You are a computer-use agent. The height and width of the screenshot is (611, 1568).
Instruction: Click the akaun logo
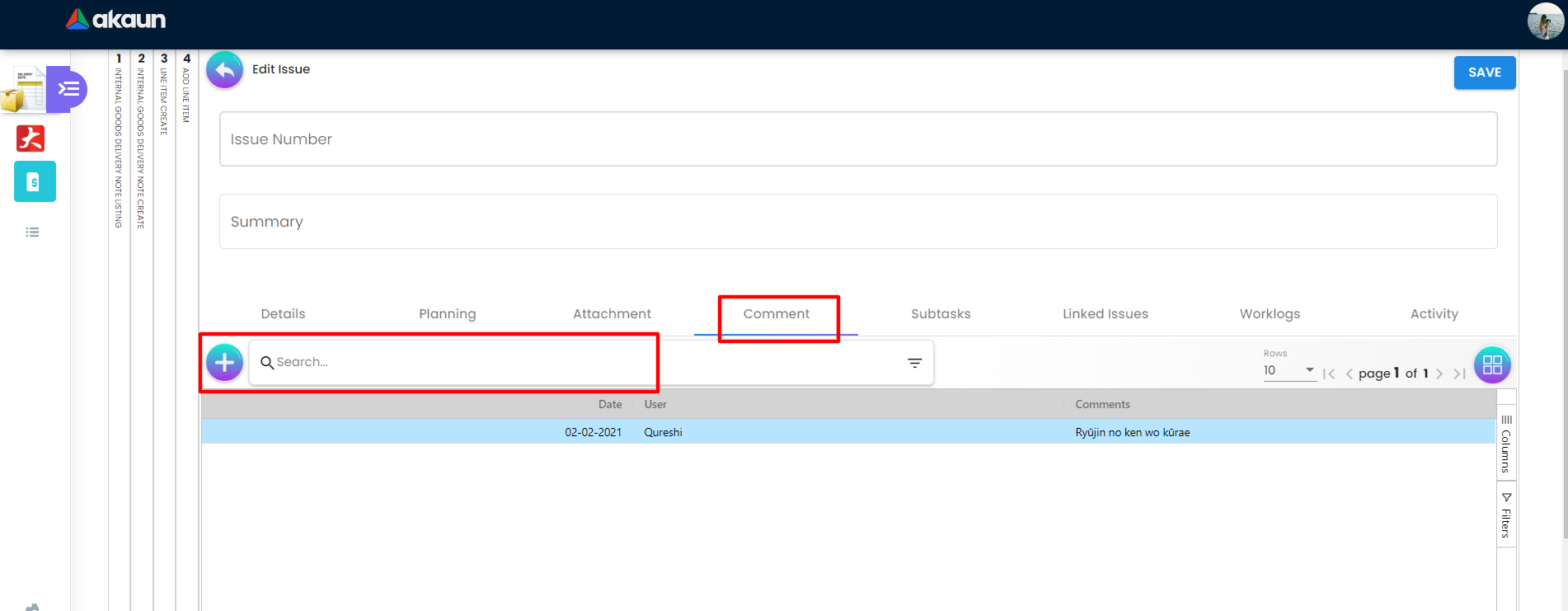coord(115,19)
